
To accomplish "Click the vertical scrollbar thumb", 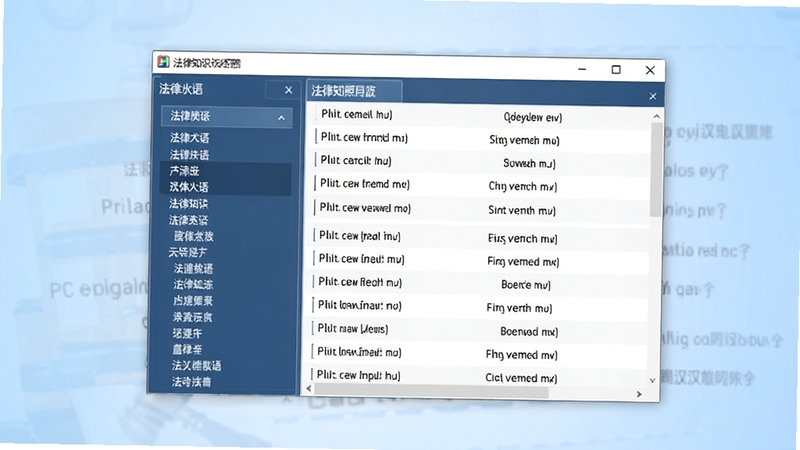I will pyautogui.click(x=656, y=169).
